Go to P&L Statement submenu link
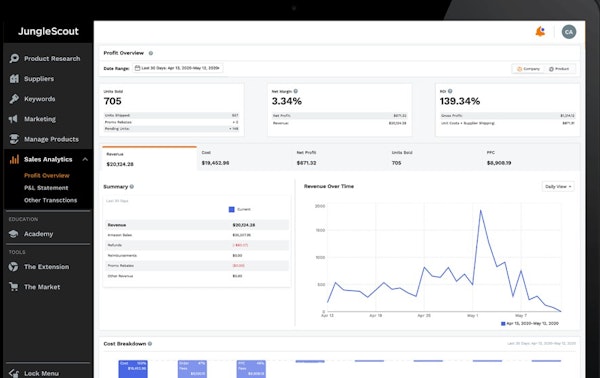Viewport: 600px width, 378px height. coord(46,188)
